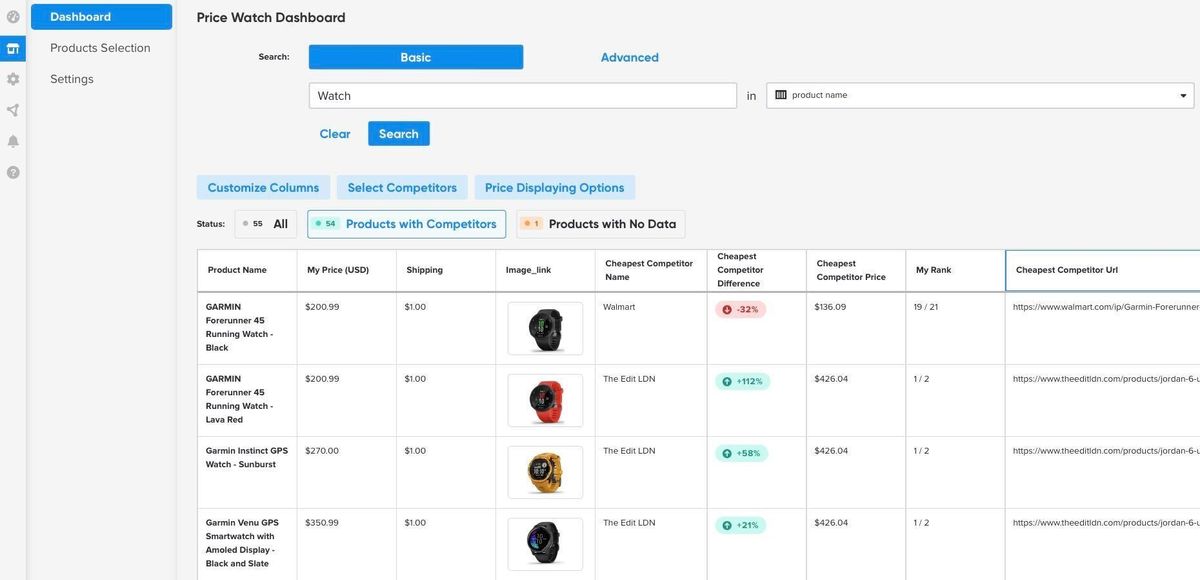Click the Cheapest Competitor Name header
This screenshot has width=1200, height=580.
point(651,270)
